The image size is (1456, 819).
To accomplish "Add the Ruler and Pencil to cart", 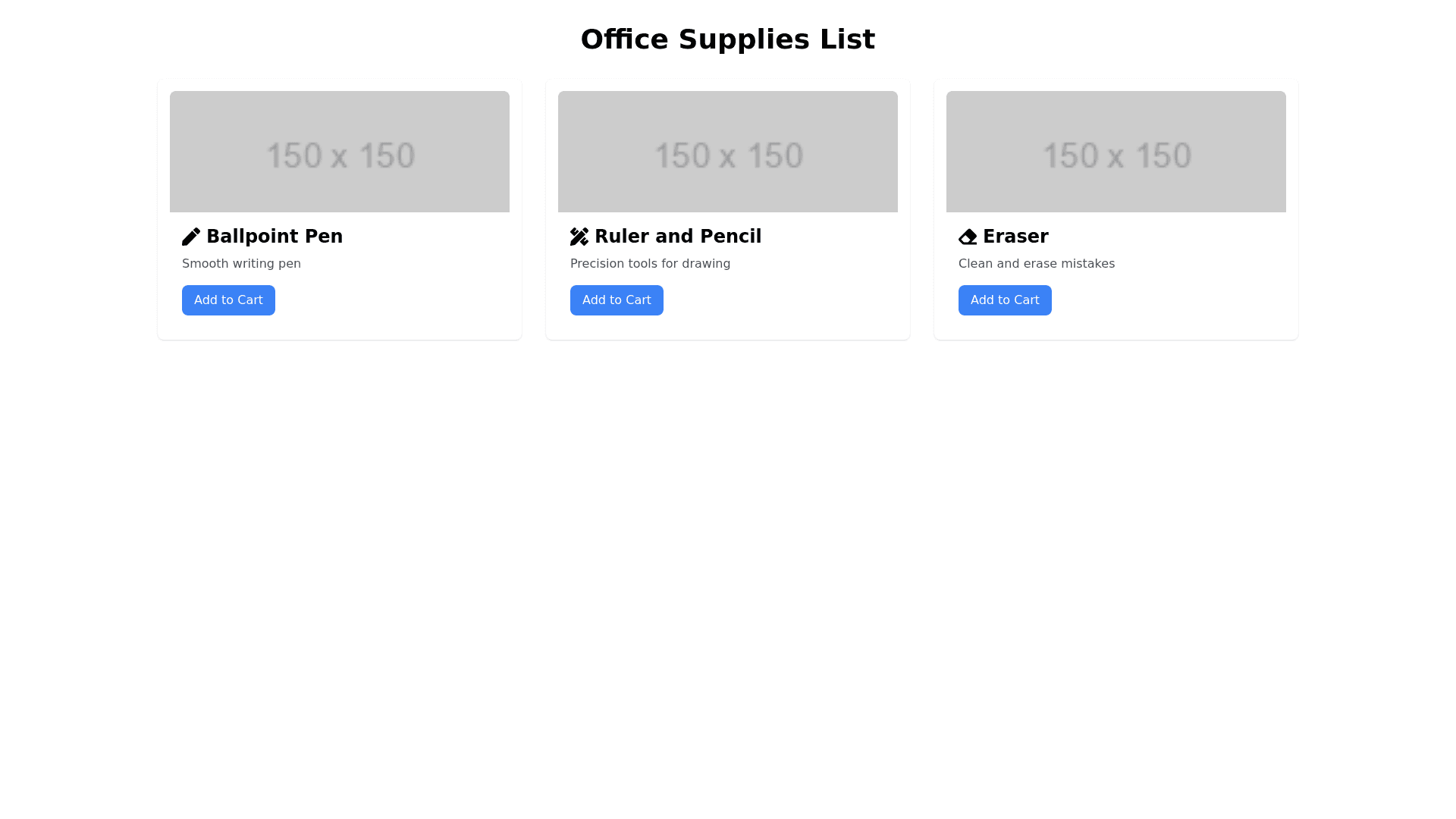I will pos(617,300).
